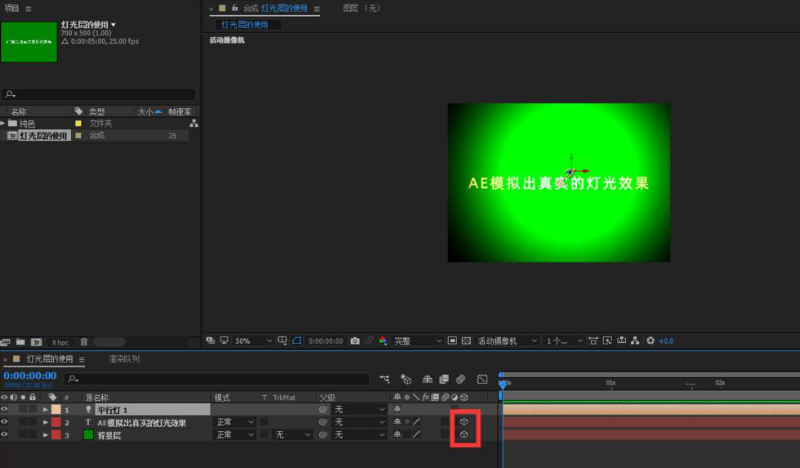
Task: Toggle transparency grid icon
Action: coord(466,340)
